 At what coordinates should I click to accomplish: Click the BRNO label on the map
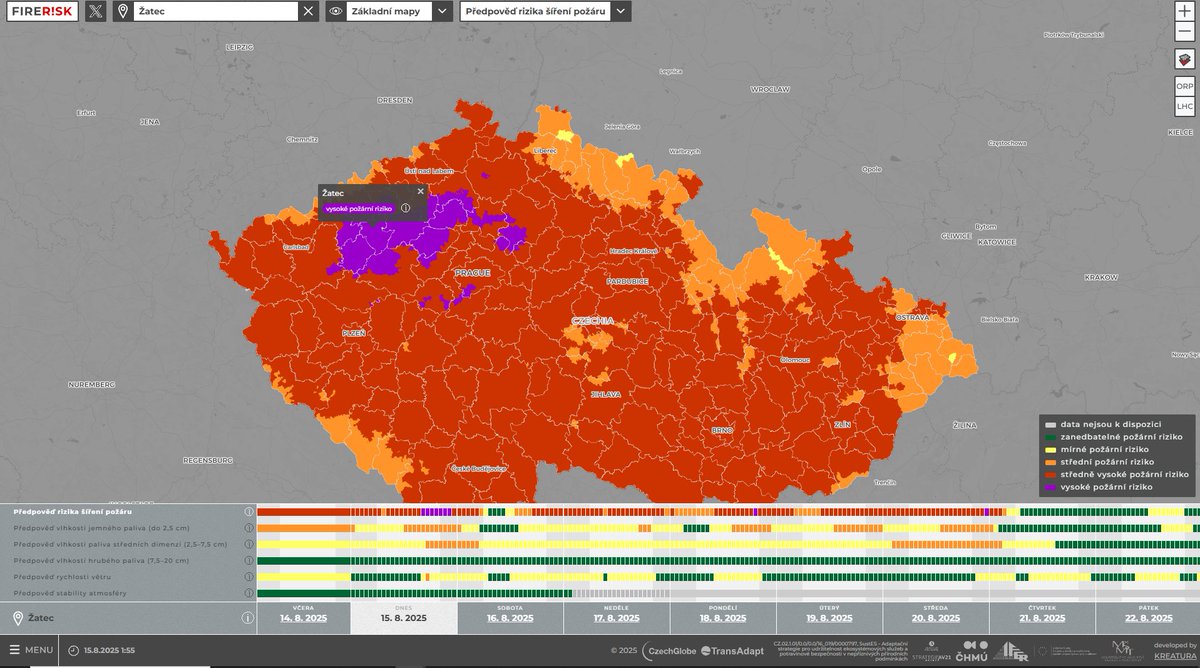722,430
